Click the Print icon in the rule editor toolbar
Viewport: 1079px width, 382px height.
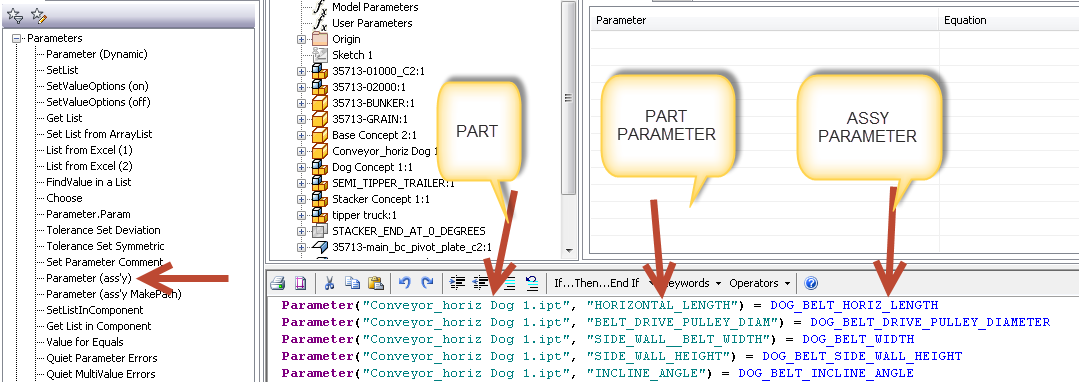click(277, 283)
